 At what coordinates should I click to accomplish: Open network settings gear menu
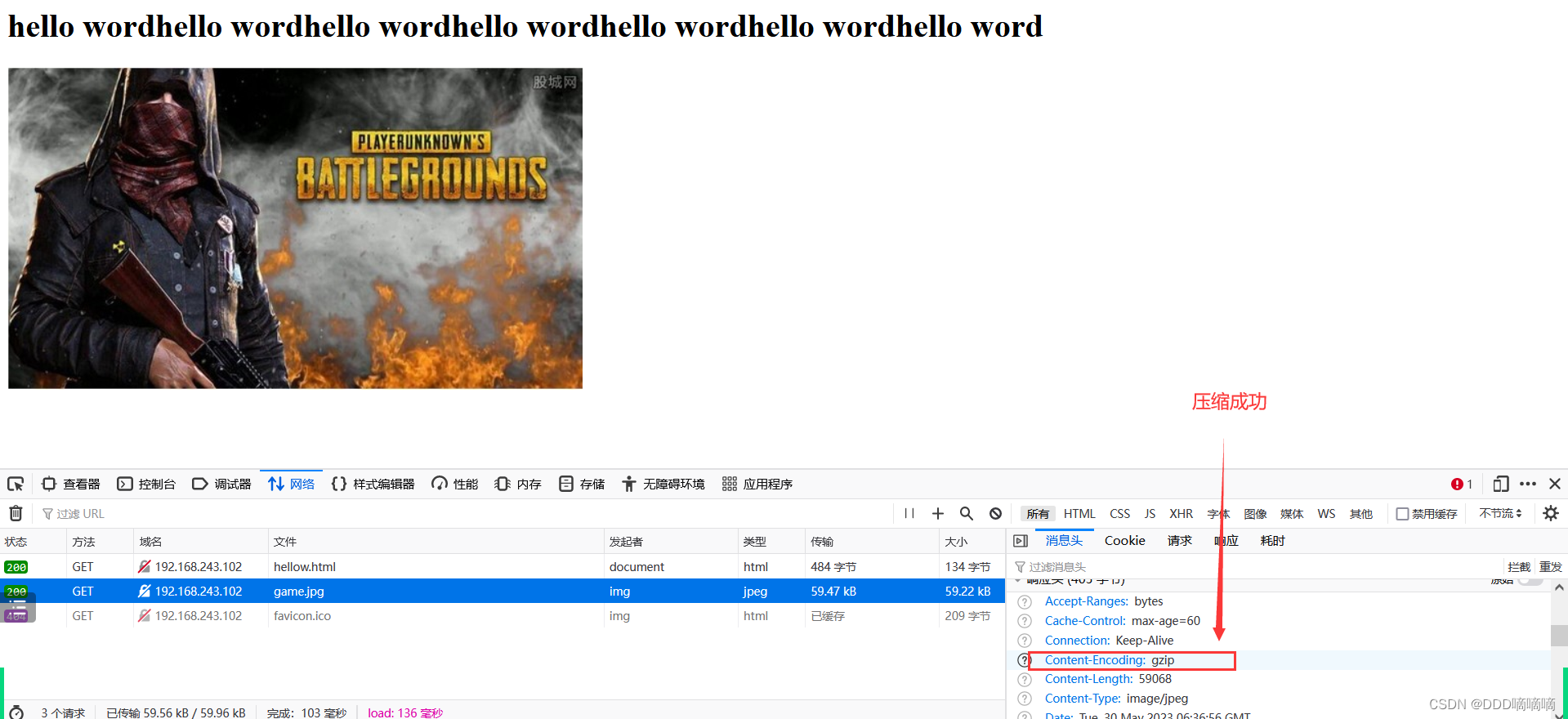(1551, 513)
